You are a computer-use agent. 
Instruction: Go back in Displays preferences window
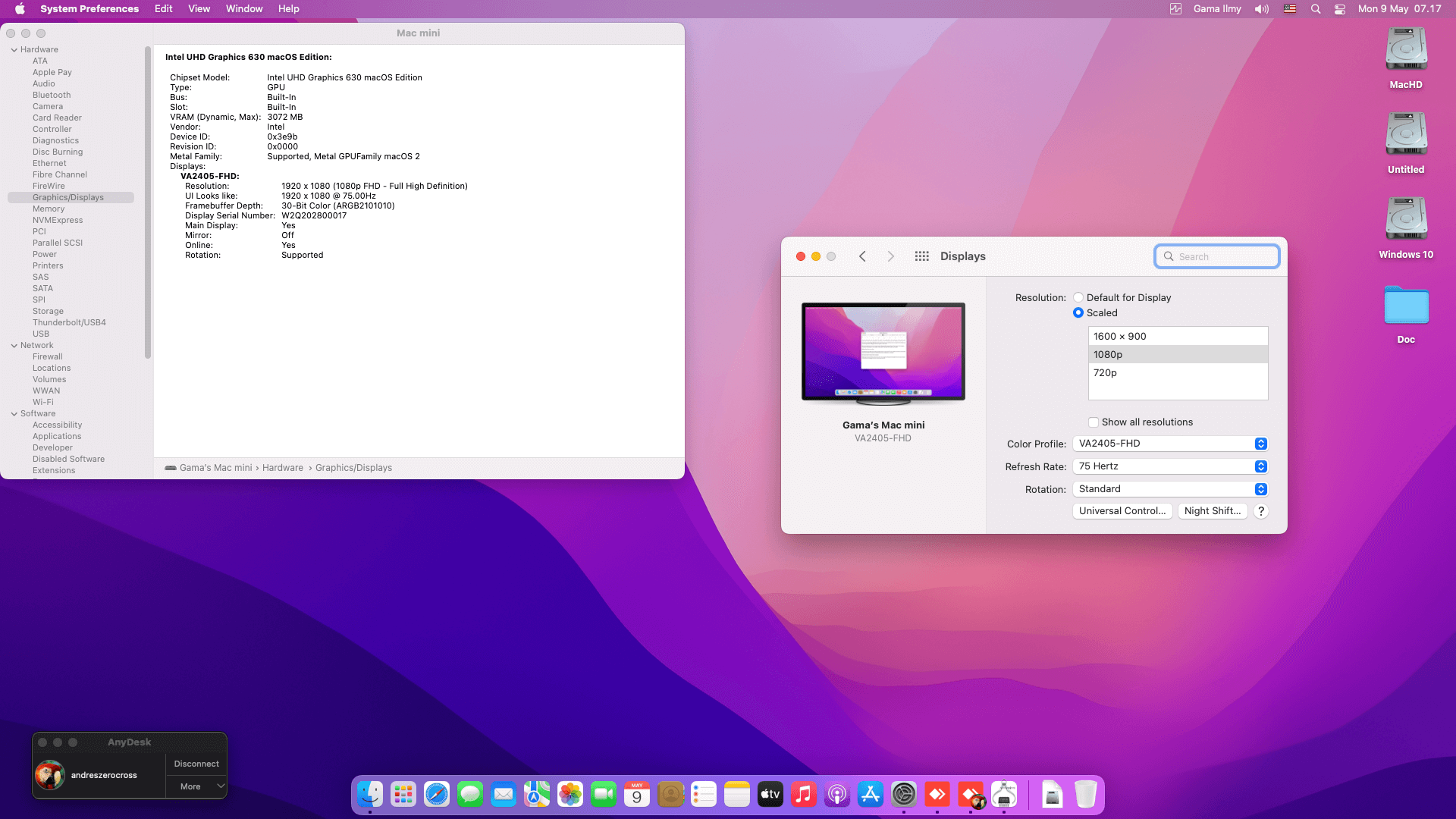click(862, 256)
